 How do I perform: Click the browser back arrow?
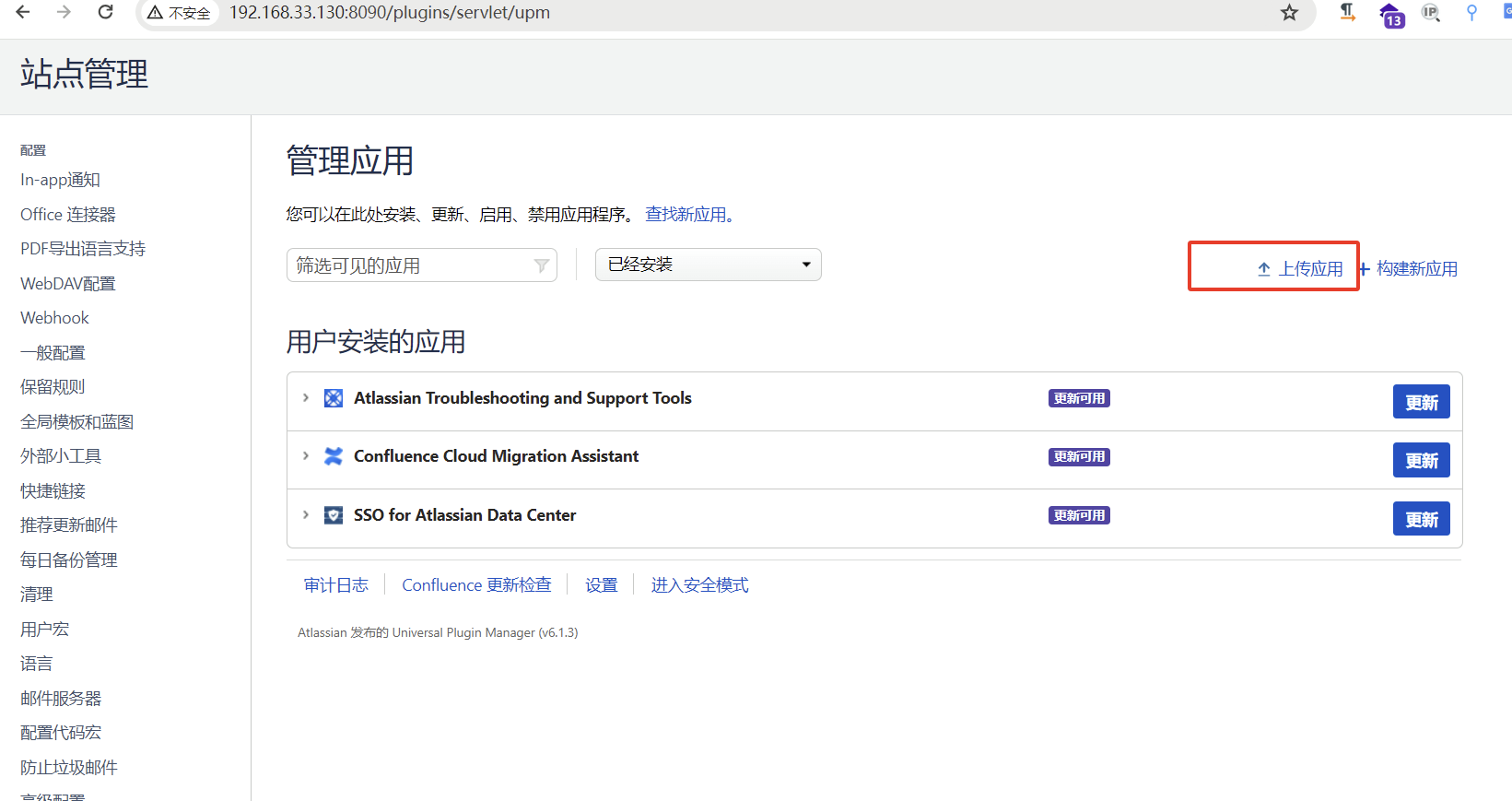click(x=23, y=12)
